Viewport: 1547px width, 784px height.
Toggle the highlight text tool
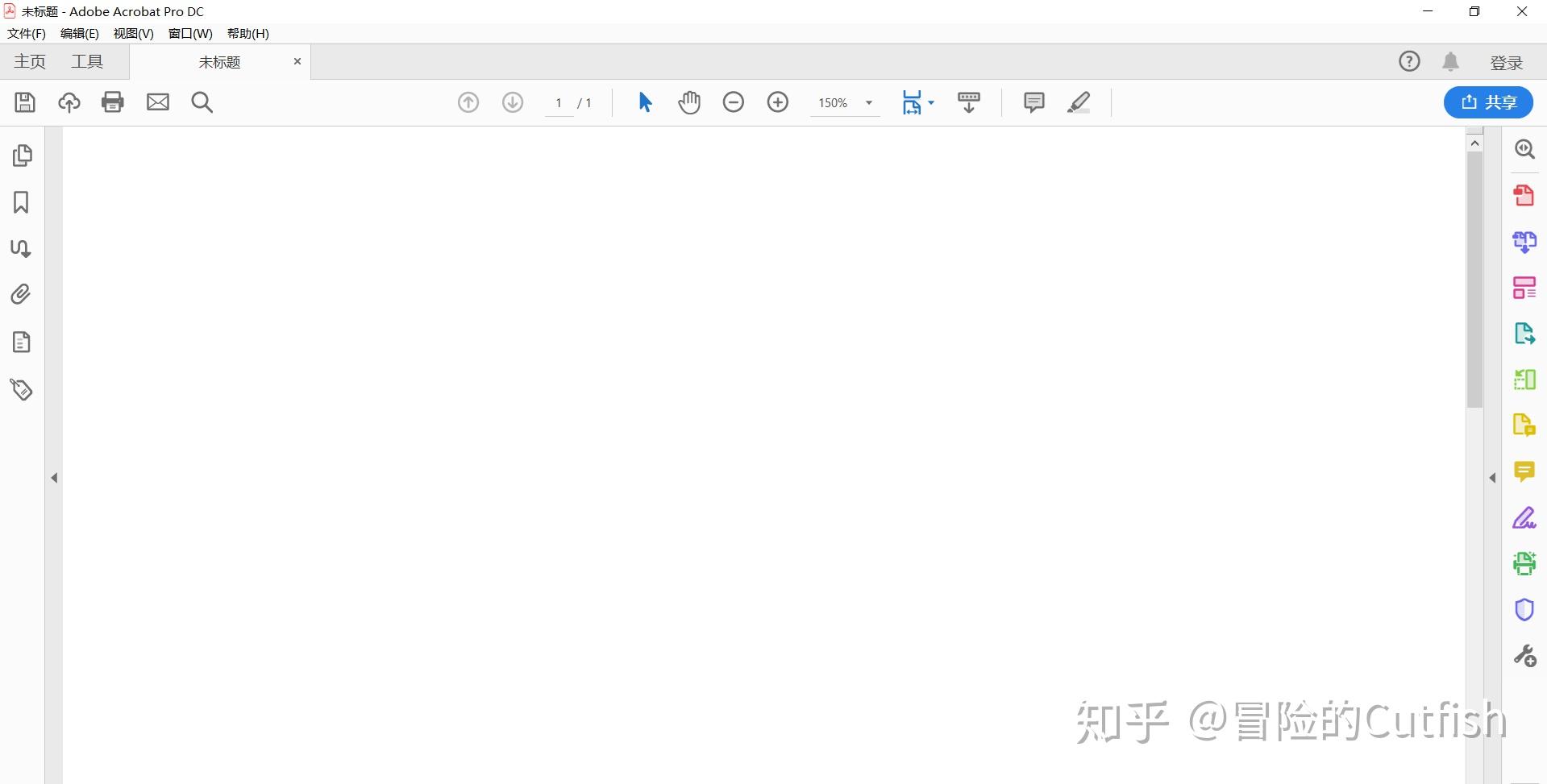(x=1079, y=102)
